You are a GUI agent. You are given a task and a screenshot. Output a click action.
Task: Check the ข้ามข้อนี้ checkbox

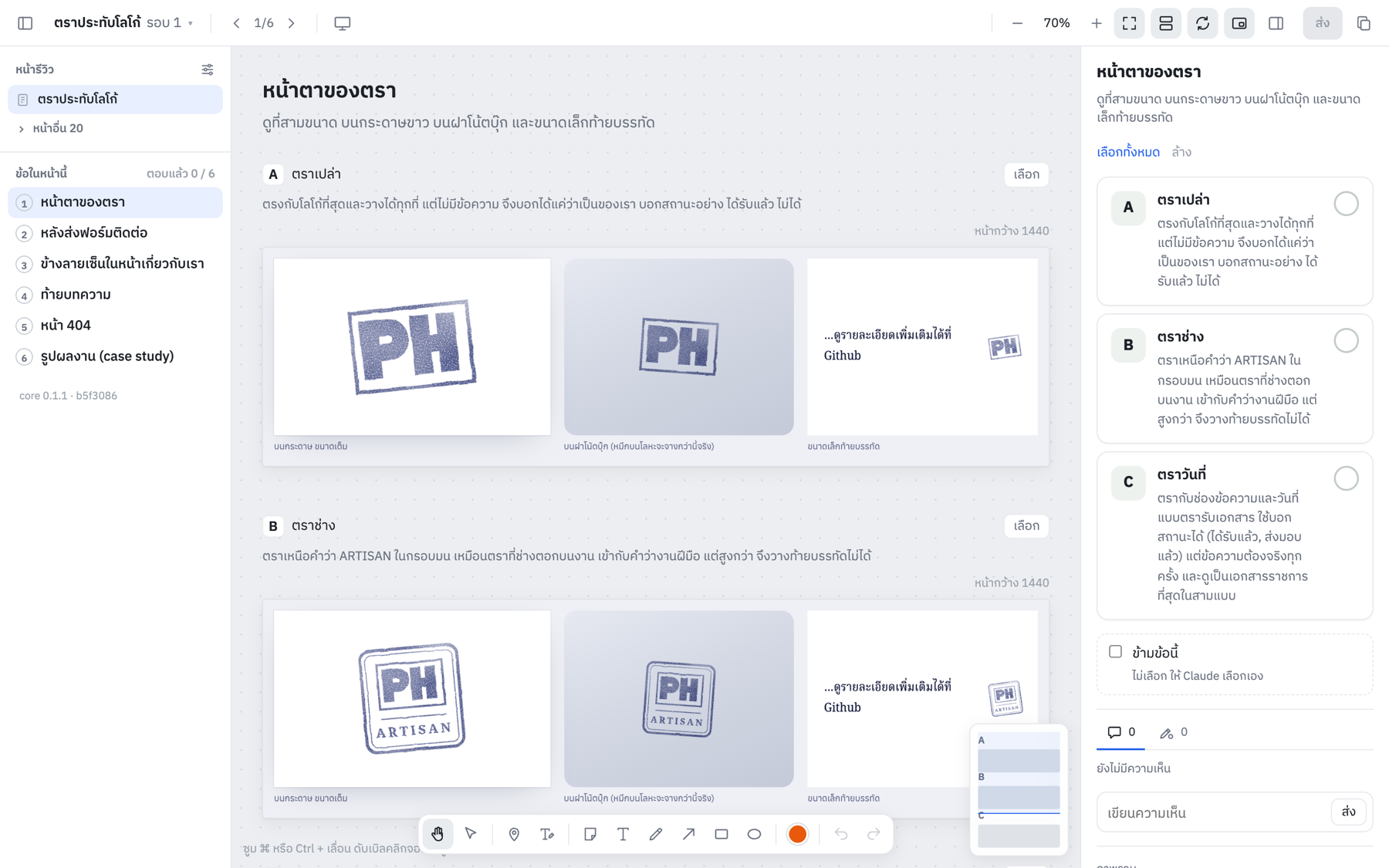click(1115, 652)
